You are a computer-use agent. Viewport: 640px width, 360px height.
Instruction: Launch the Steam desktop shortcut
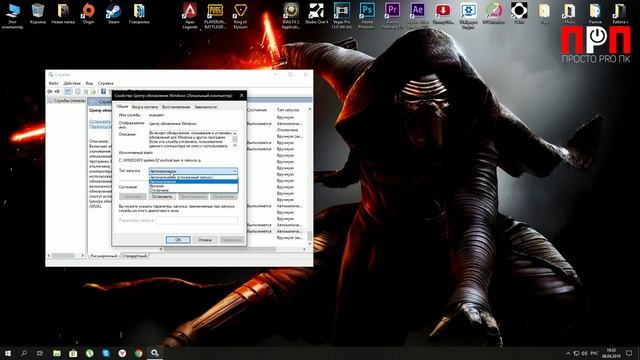click(x=113, y=13)
